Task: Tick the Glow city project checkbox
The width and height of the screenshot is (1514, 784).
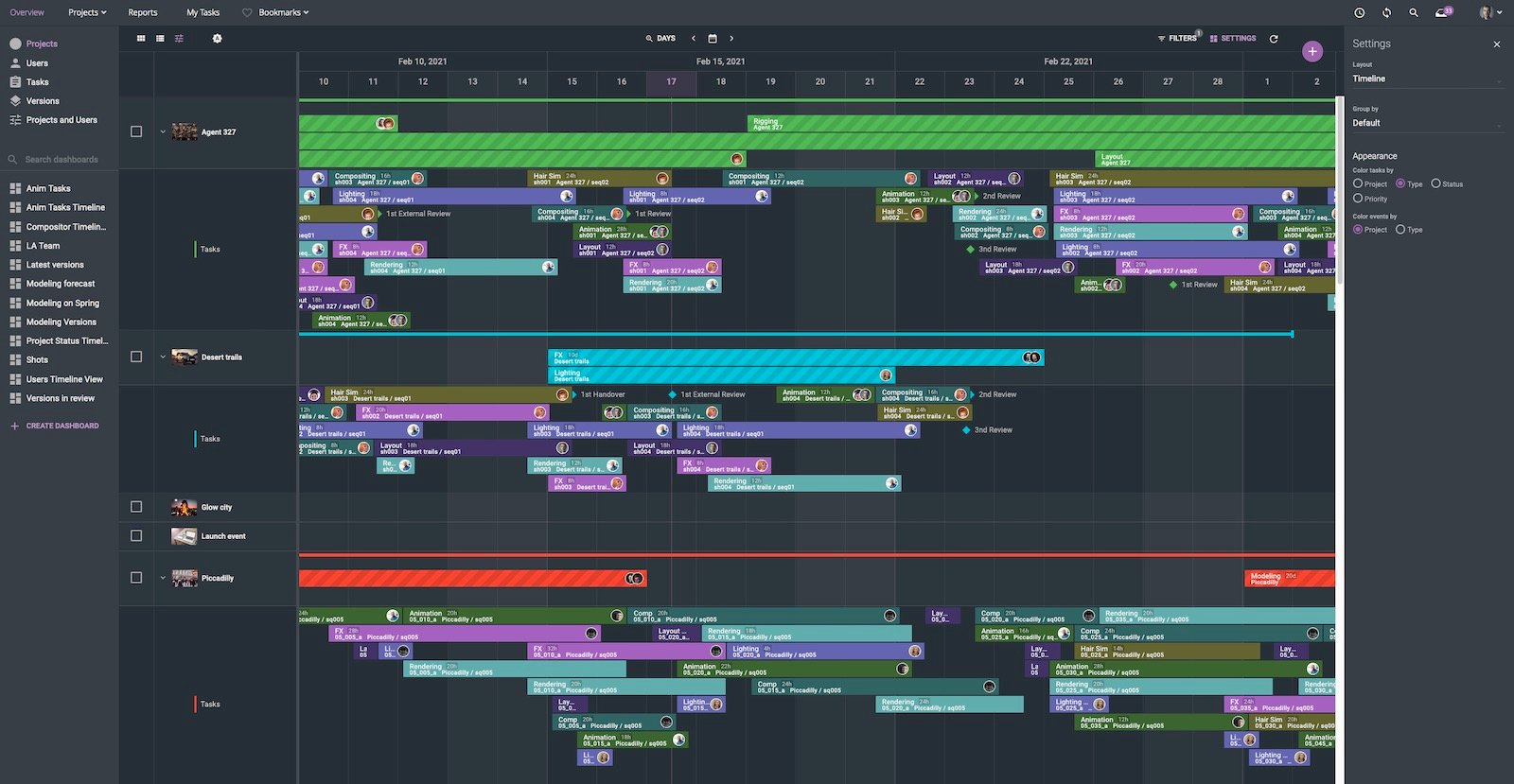Action: [x=136, y=507]
